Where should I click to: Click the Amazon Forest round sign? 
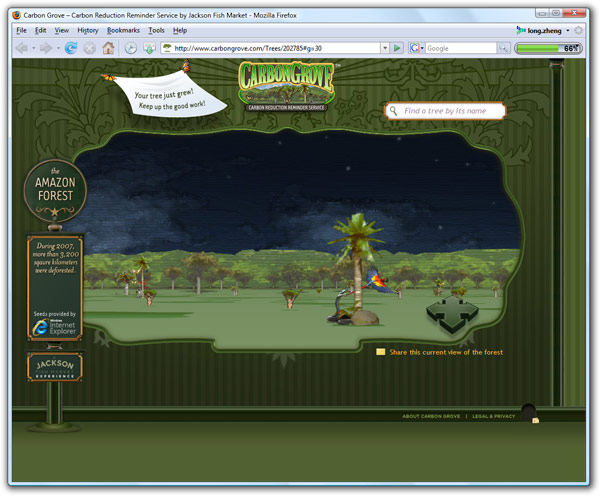[55, 191]
